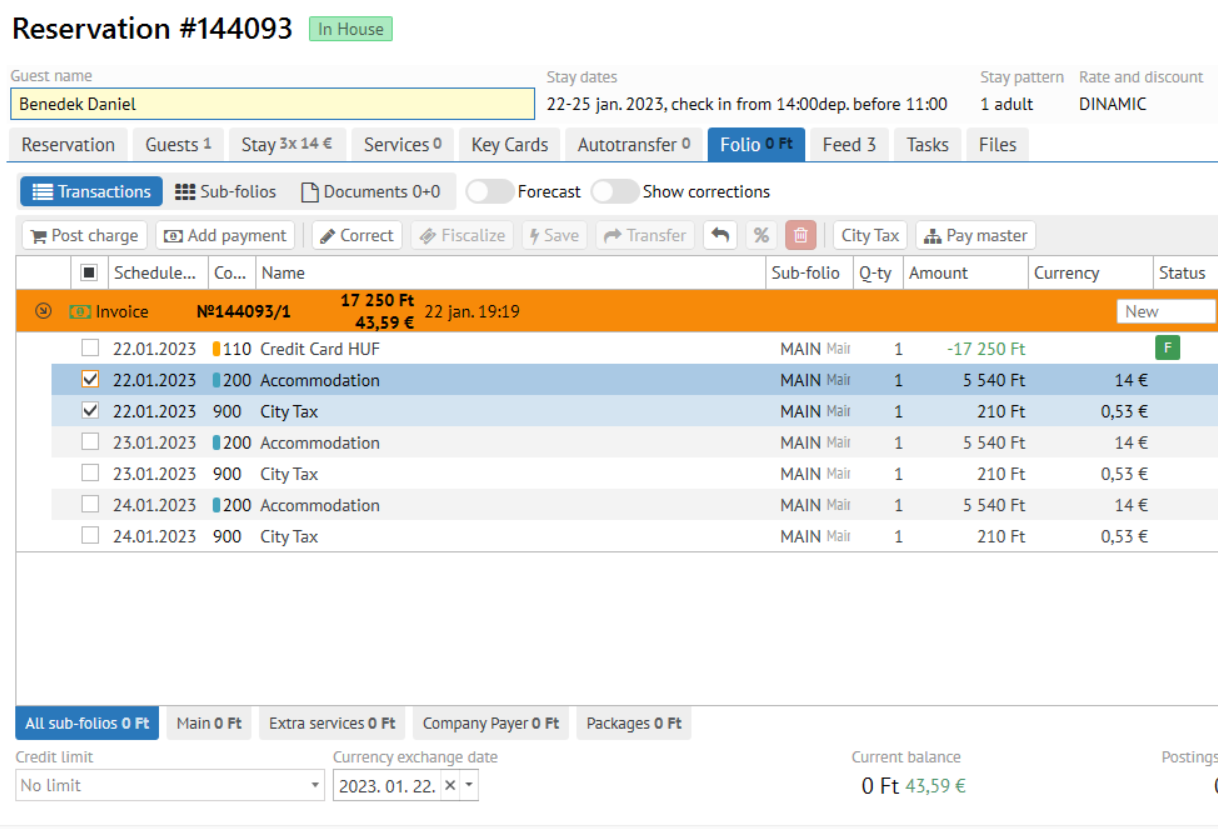Click the percent discount icon

[761, 236]
